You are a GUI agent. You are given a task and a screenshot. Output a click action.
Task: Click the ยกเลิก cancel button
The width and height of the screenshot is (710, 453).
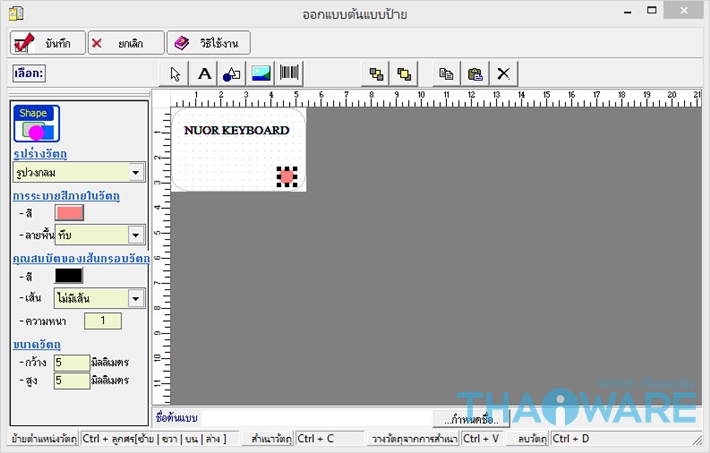pyautogui.click(x=126, y=43)
